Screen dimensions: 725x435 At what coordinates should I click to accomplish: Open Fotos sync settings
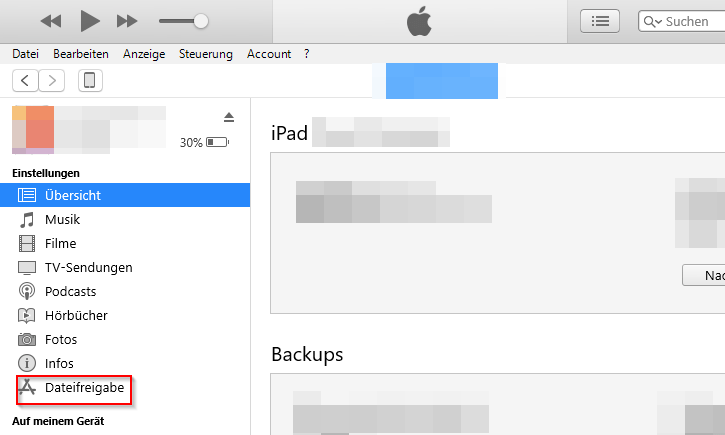click(61, 339)
